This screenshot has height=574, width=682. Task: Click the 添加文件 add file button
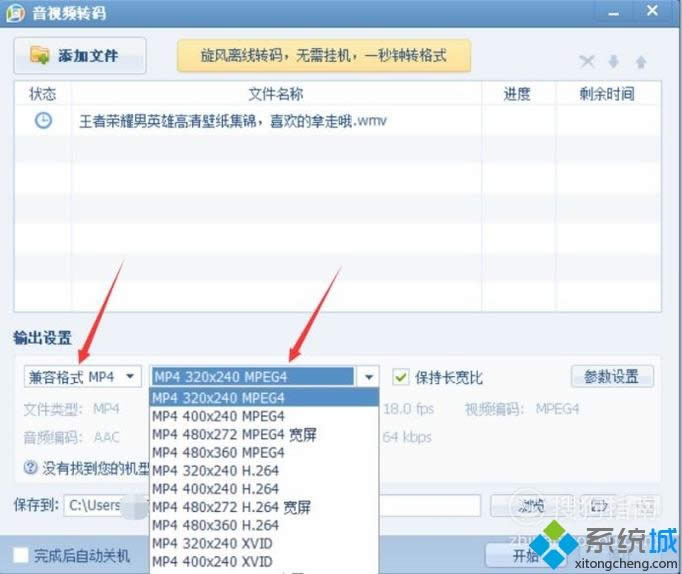tap(80, 56)
